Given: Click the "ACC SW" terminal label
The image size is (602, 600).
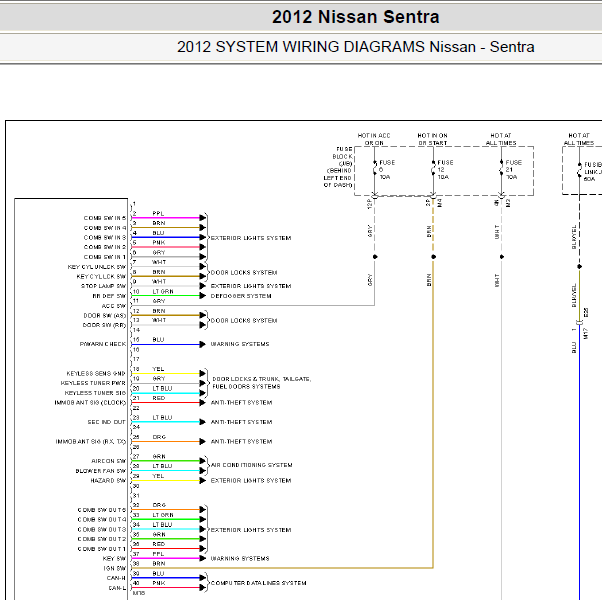Looking at the screenshot, I should 114,306.
